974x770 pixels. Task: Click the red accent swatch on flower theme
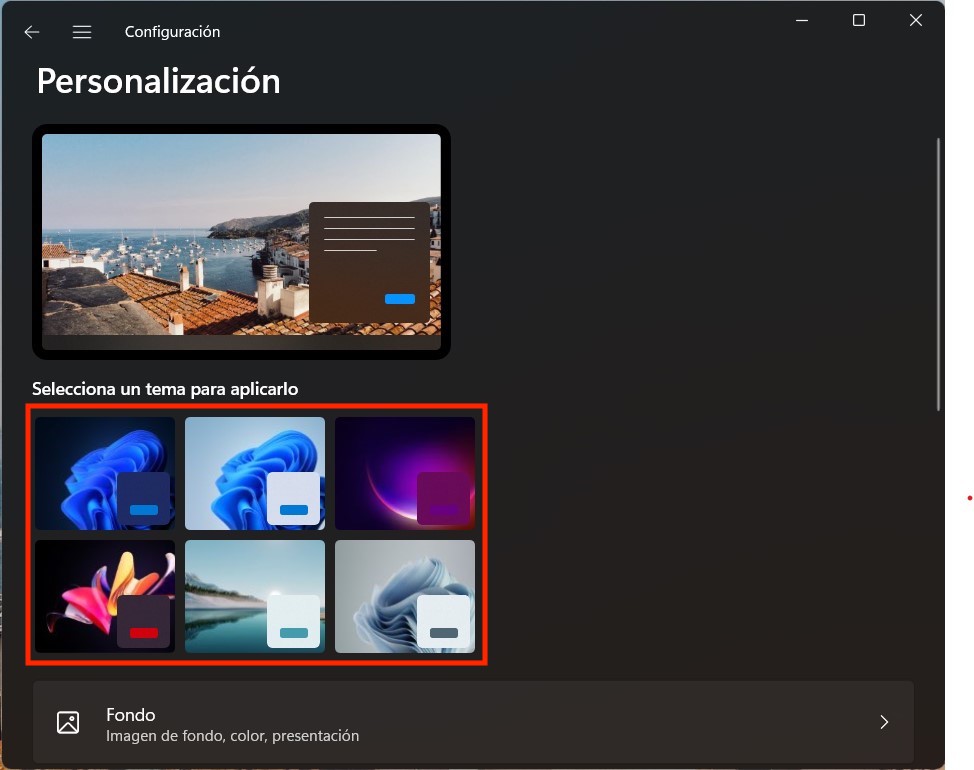click(144, 632)
